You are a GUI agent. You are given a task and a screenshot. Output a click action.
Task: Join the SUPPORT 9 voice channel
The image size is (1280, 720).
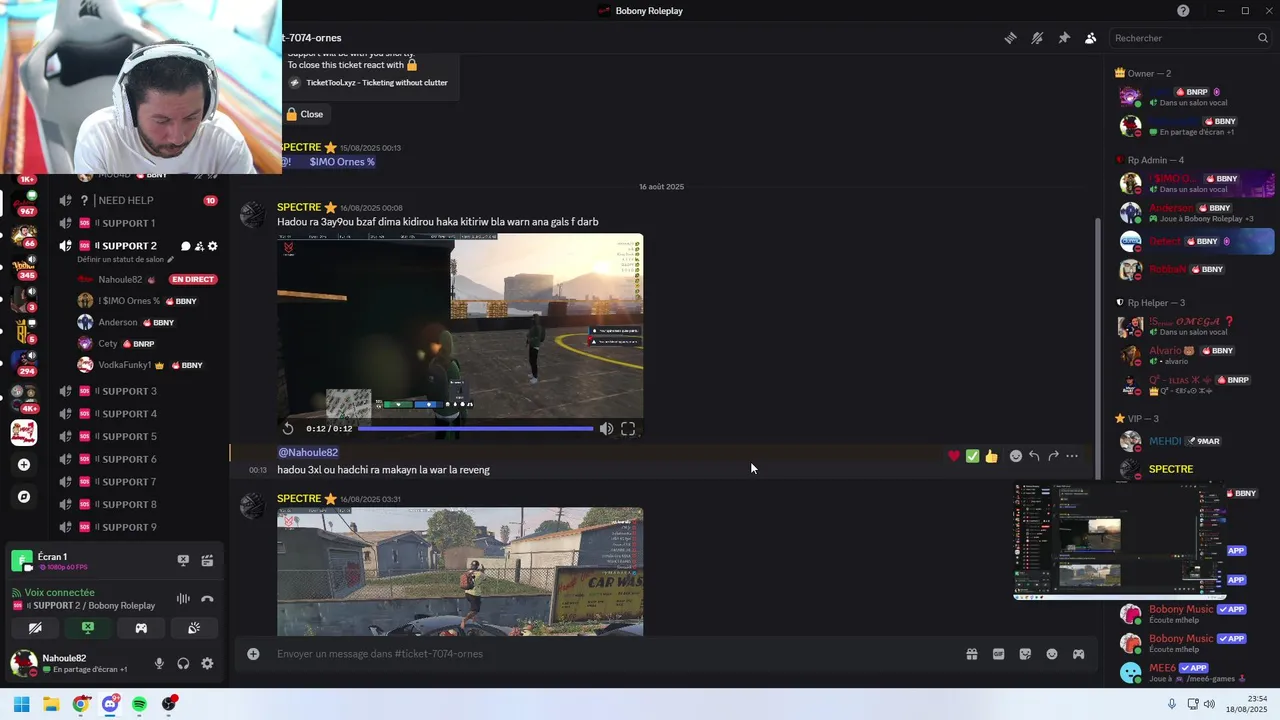140,527
